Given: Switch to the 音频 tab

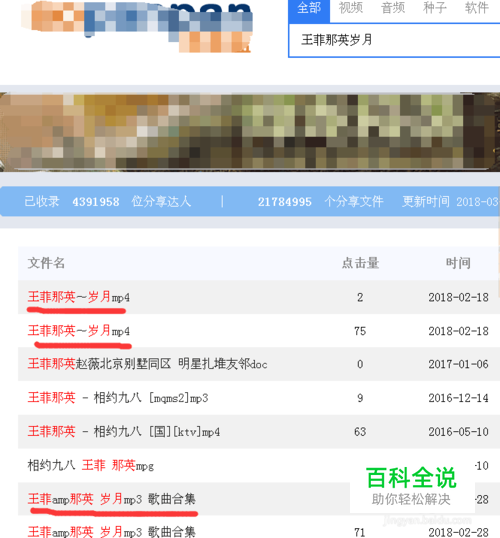Looking at the screenshot, I should pos(393,8).
